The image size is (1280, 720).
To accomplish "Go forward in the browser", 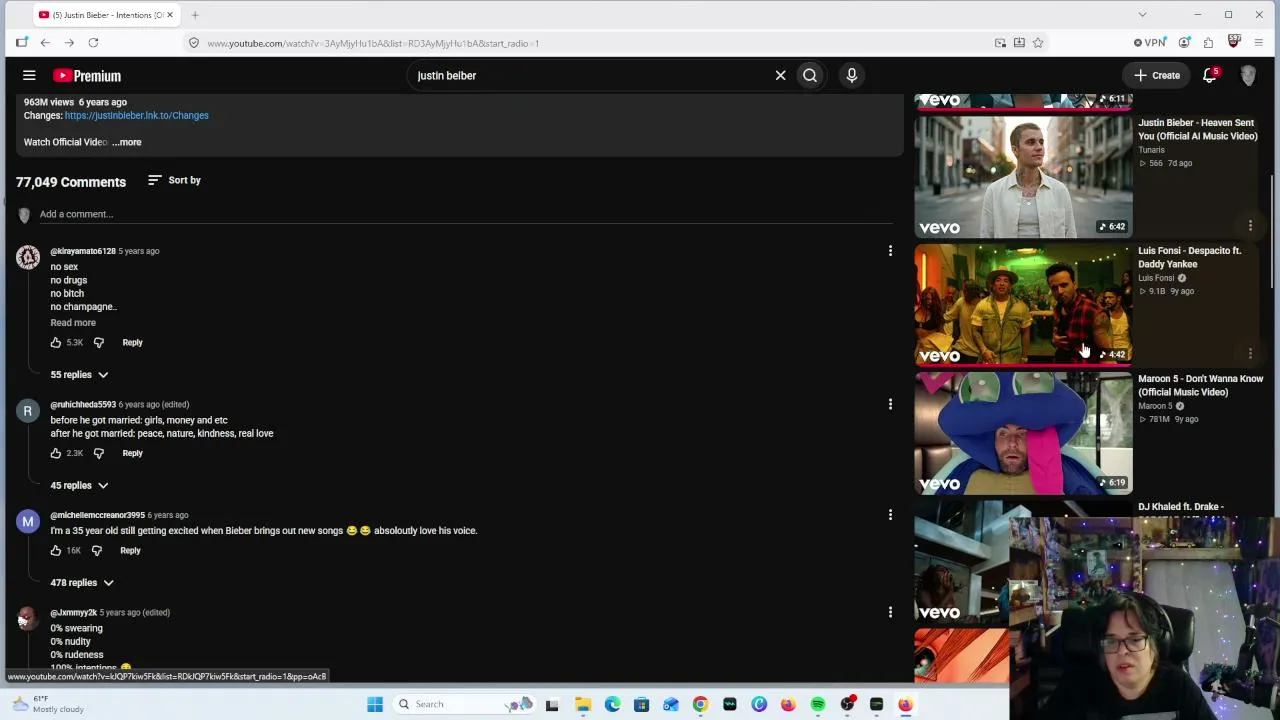I will 69,43.
